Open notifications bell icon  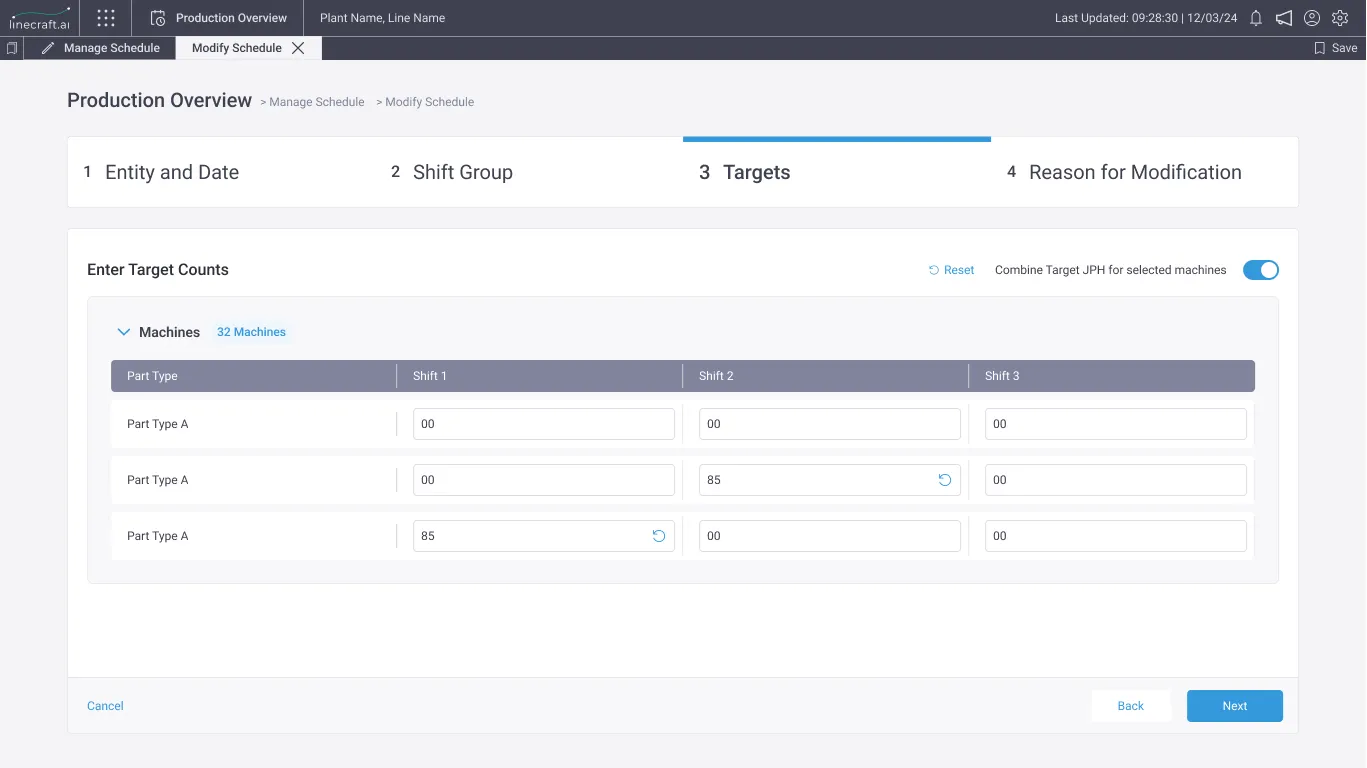(1256, 18)
